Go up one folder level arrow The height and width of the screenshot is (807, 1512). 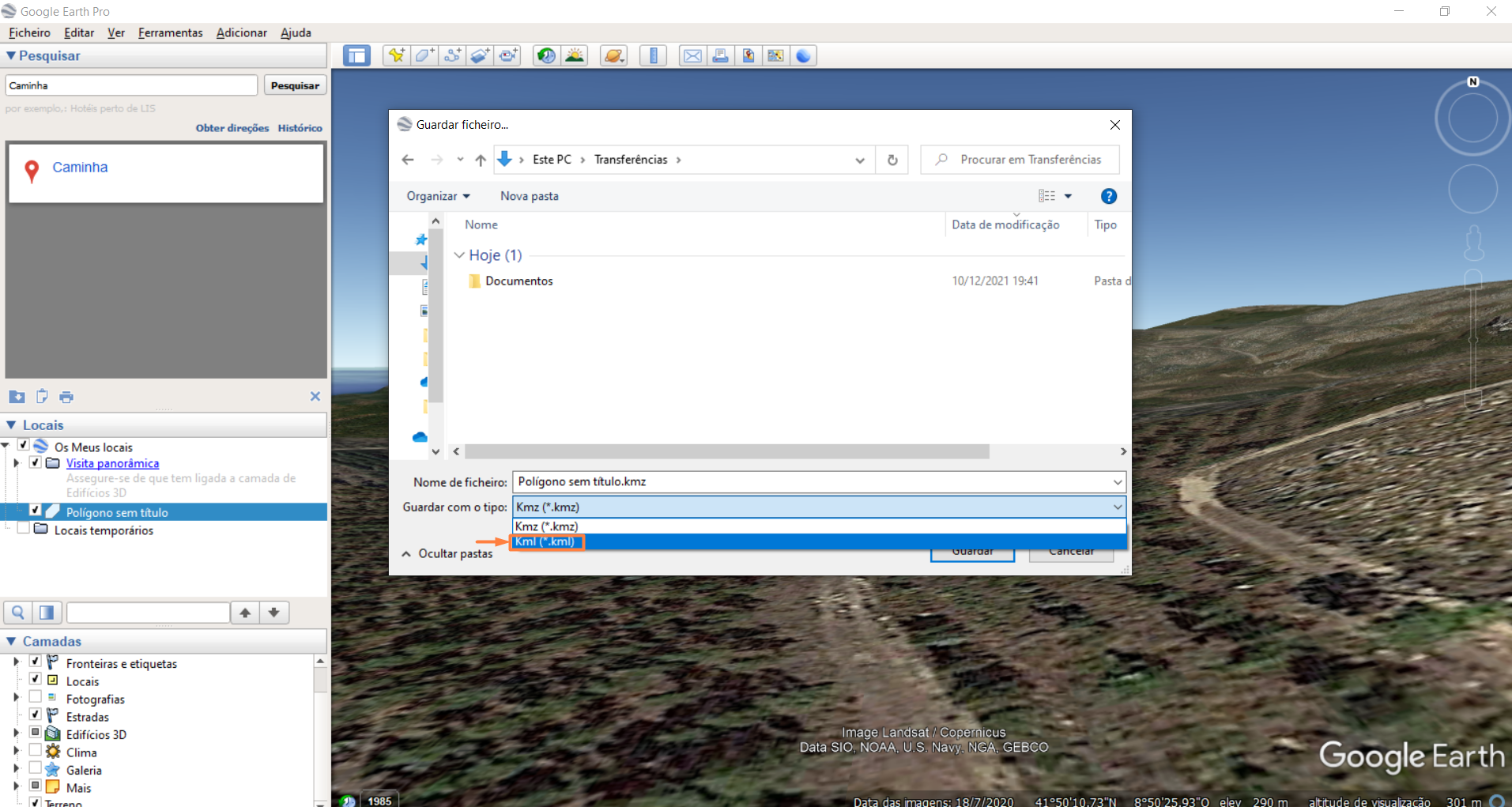(x=481, y=160)
